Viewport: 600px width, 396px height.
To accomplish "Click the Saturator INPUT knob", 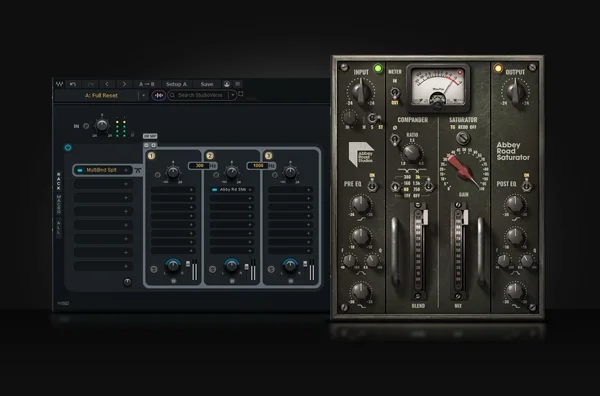I will click(x=361, y=90).
